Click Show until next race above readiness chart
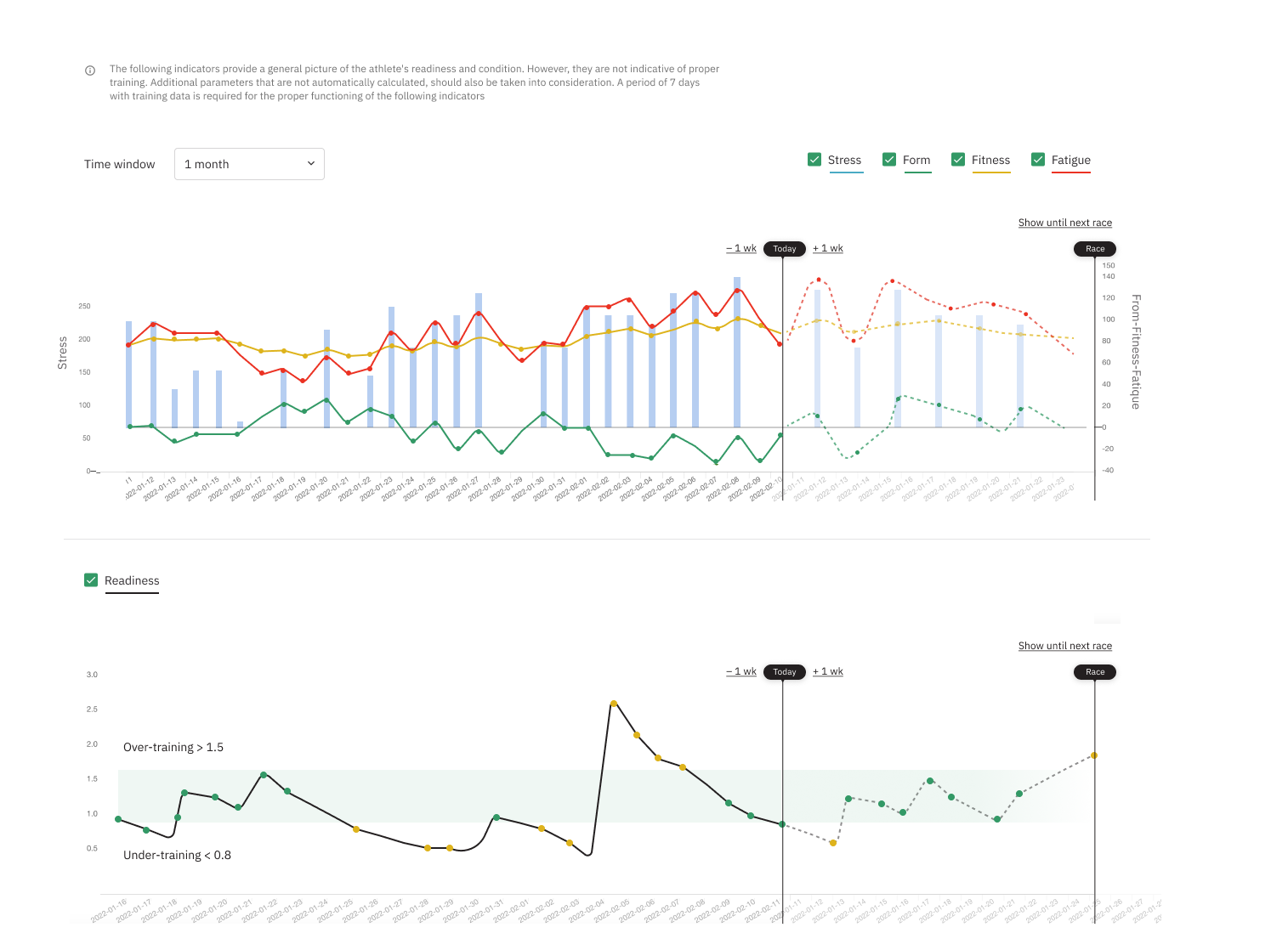 (x=1064, y=646)
